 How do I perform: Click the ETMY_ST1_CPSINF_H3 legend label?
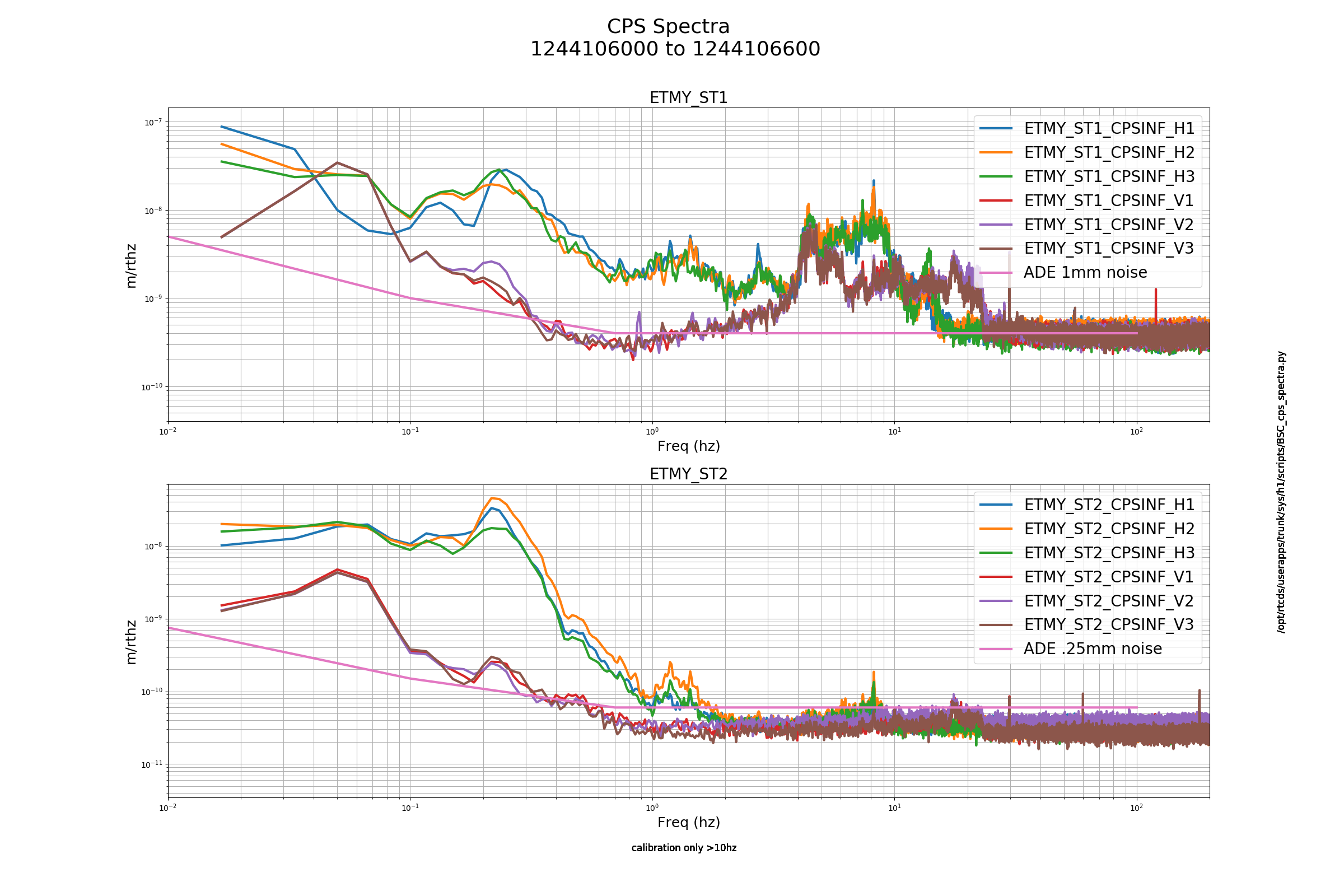(1109, 176)
